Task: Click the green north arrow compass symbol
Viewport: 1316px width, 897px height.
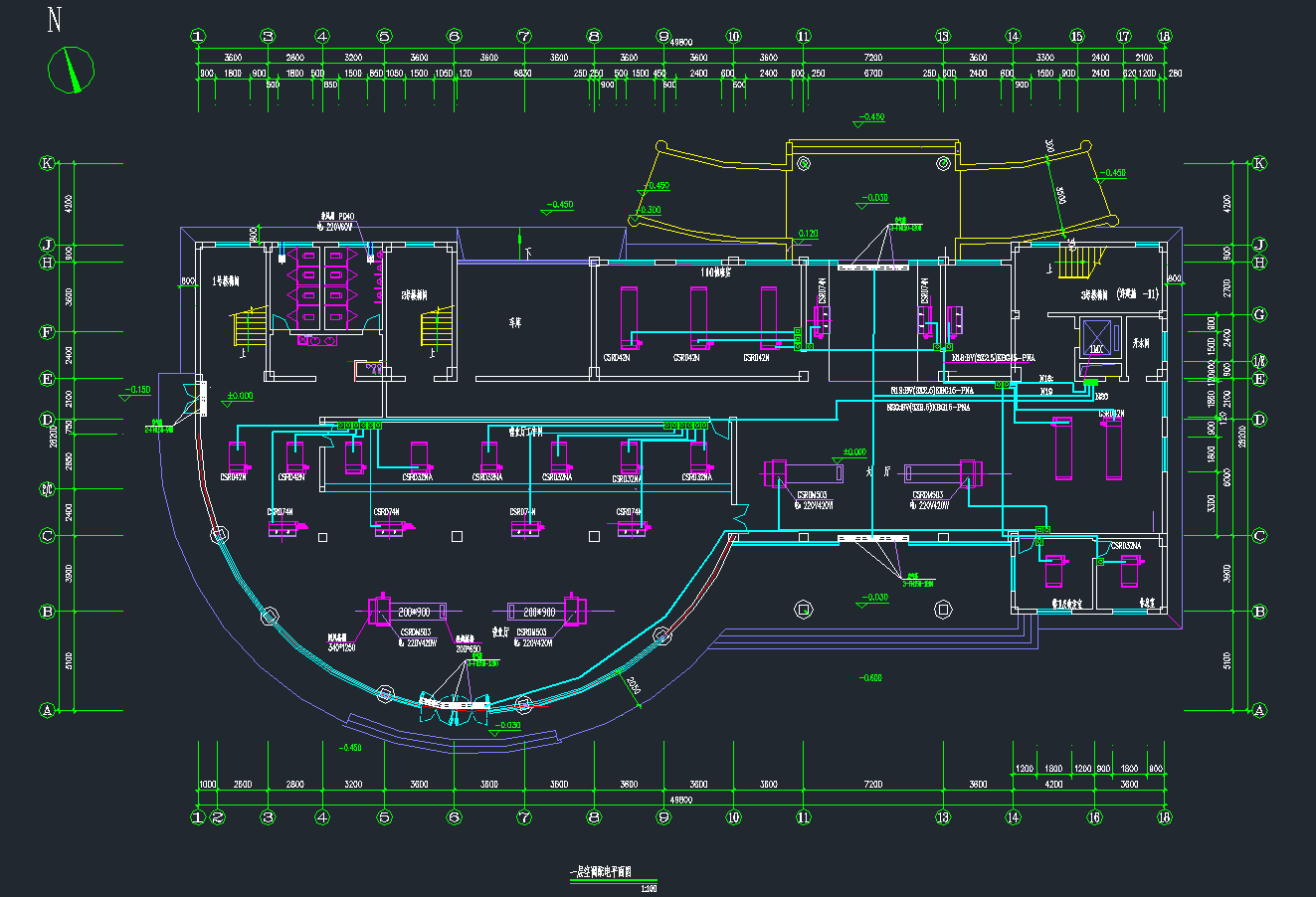Action: tap(72, 69)
